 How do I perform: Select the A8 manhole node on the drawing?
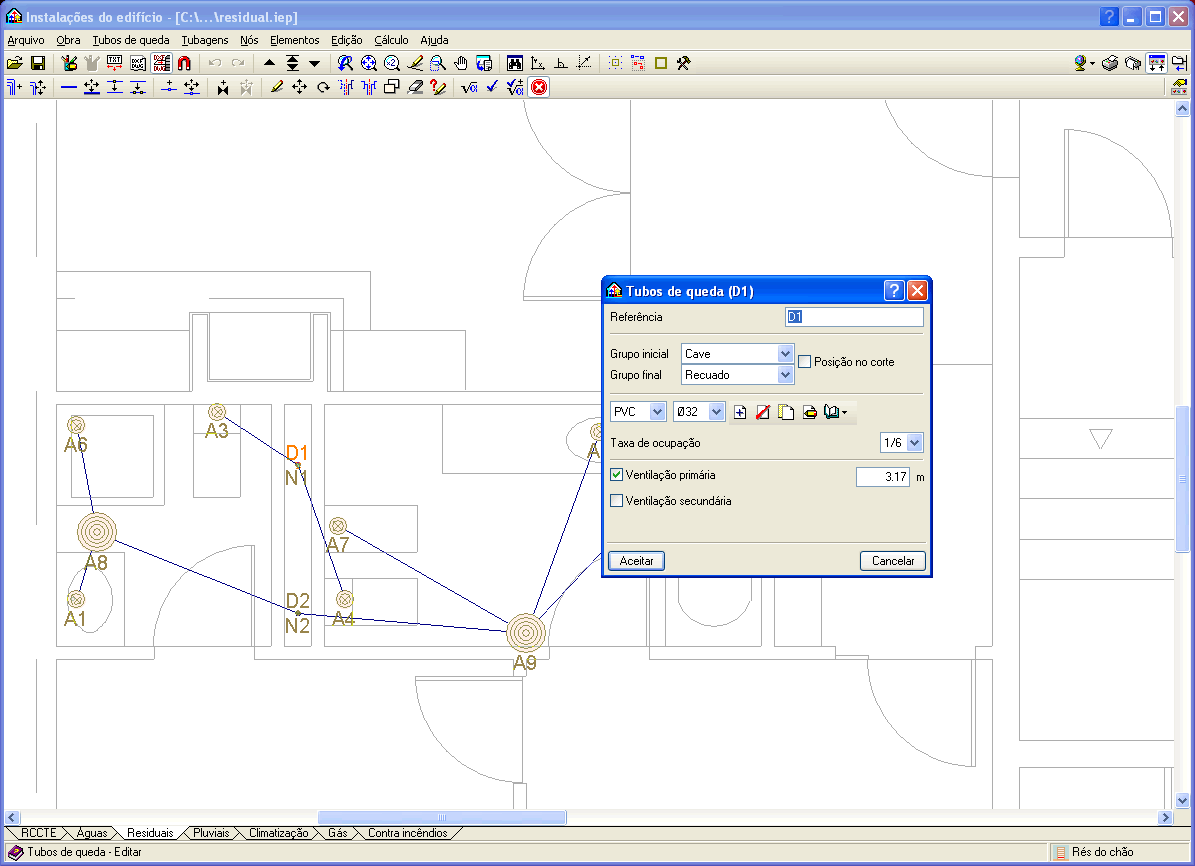click(x=97, y=532)
